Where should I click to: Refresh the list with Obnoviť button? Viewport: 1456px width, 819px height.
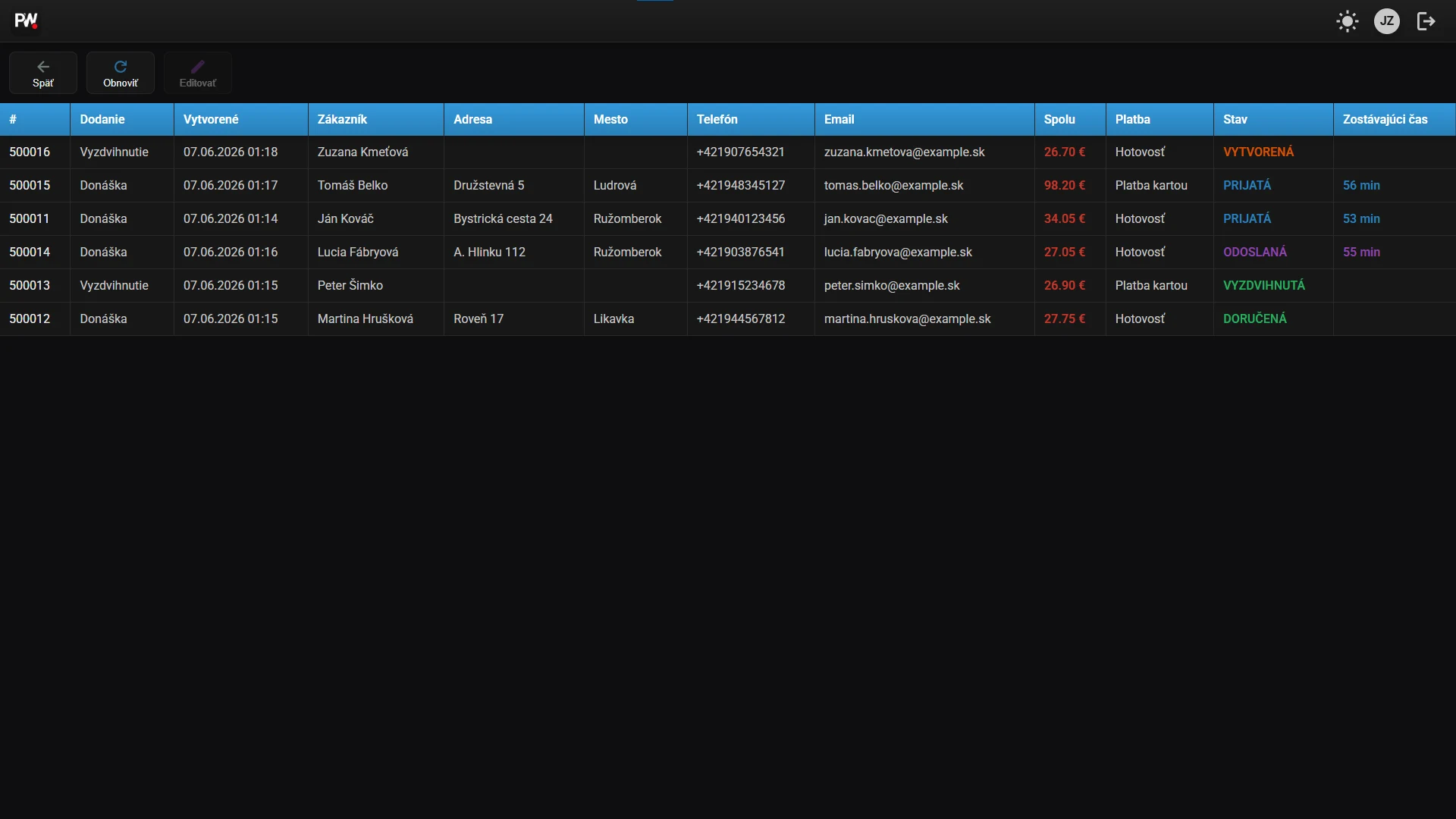pos(121,73)
